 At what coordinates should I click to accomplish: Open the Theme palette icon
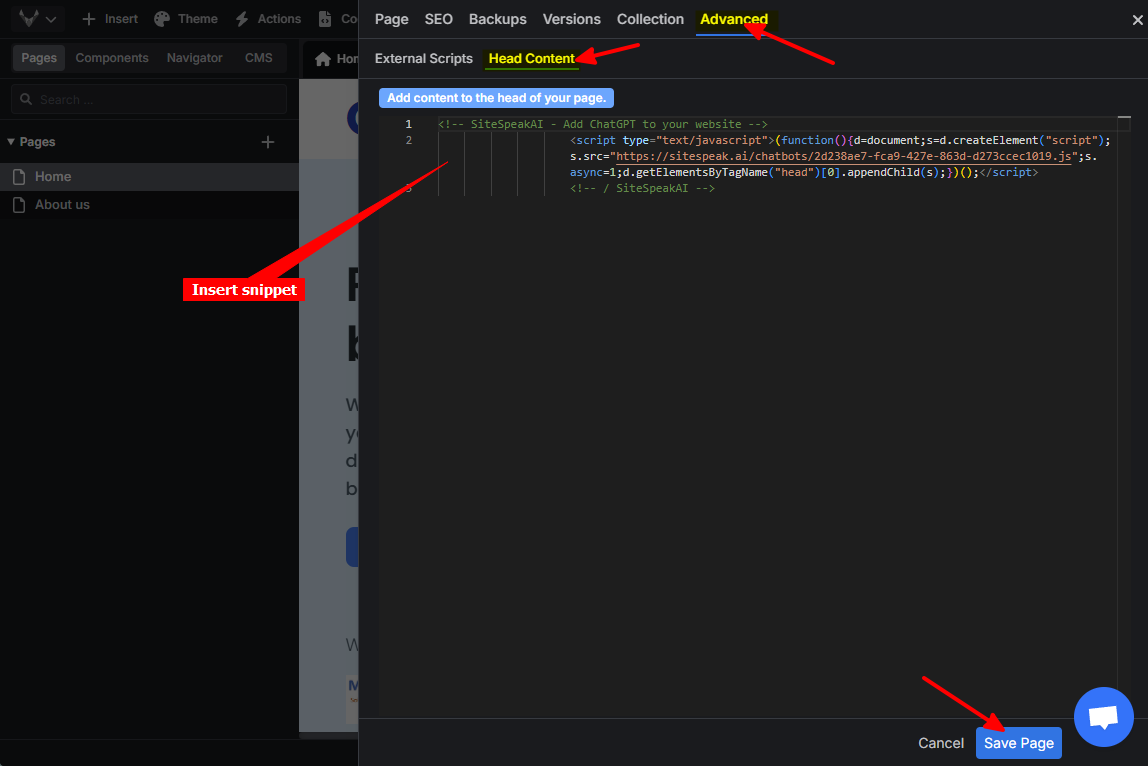[161, 19]
